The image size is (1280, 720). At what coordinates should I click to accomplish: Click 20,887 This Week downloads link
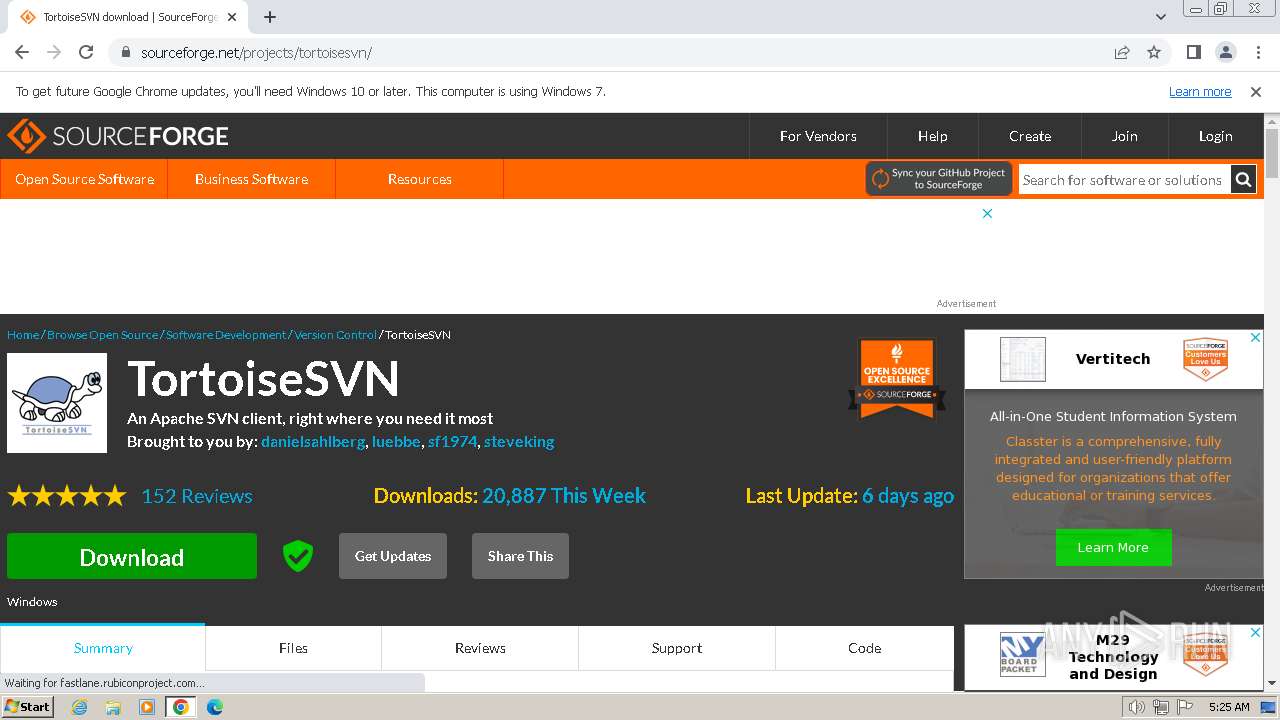click(564, 496)
